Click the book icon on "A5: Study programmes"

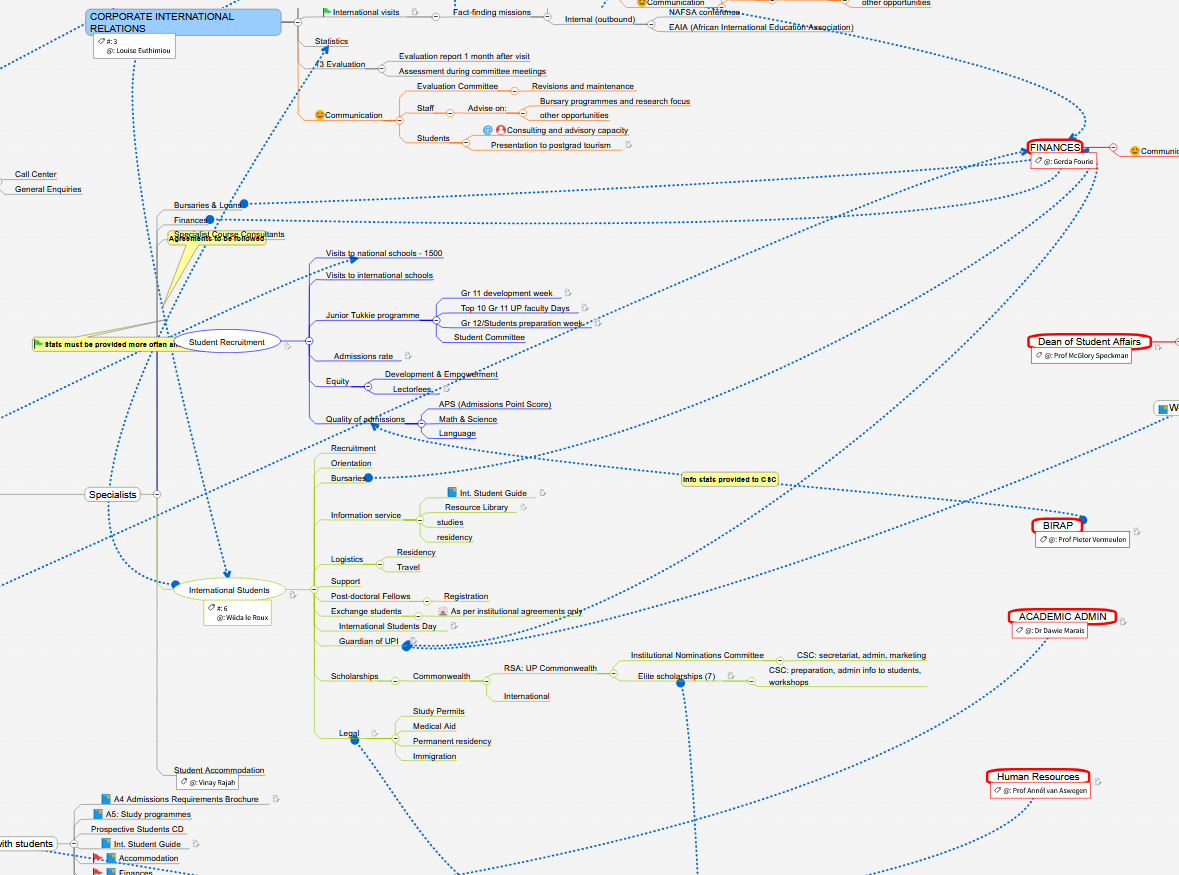click(99, 814)
